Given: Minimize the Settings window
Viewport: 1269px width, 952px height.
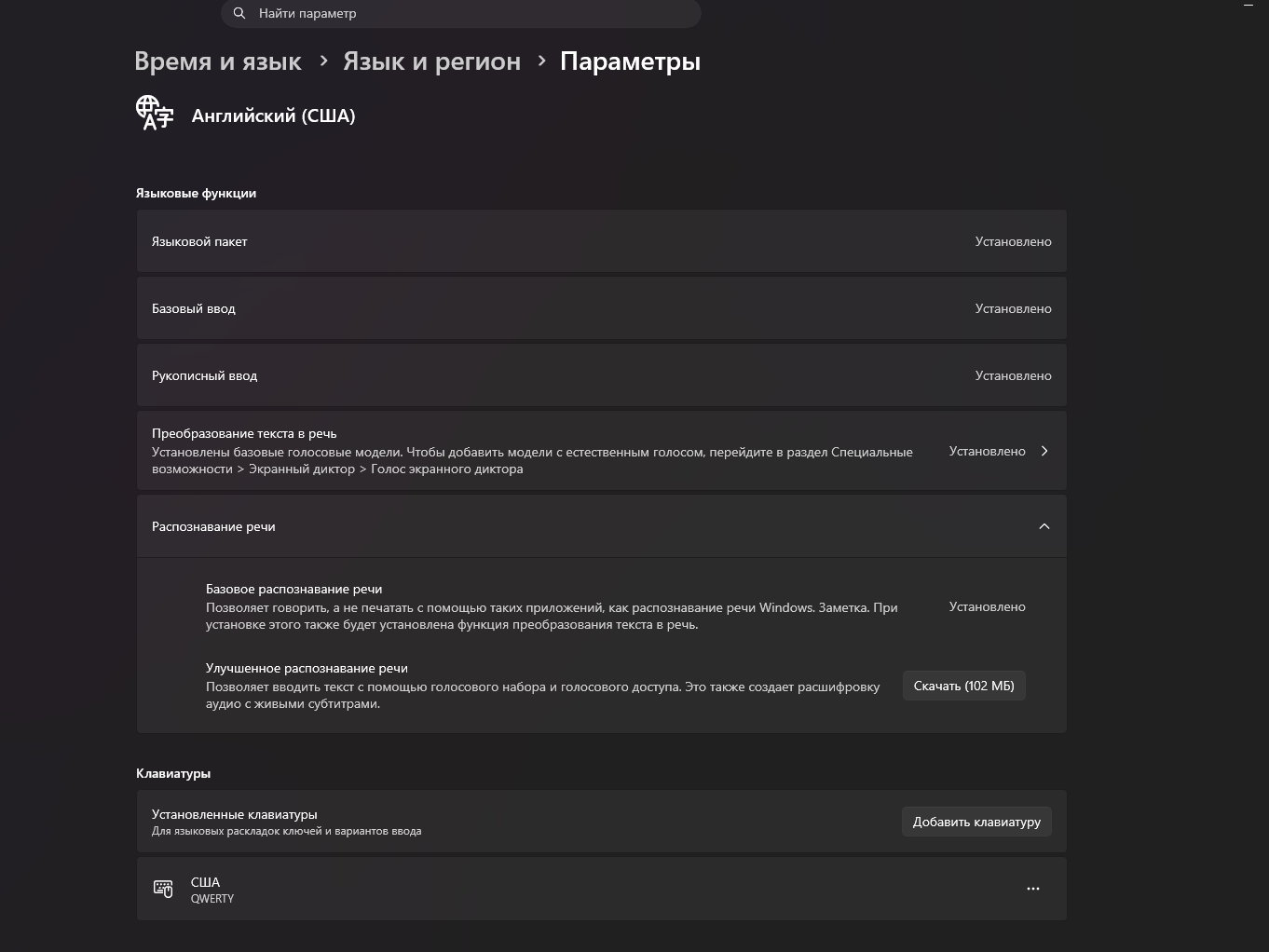Looking at the screenshot, I should [x=1249, y=7].
